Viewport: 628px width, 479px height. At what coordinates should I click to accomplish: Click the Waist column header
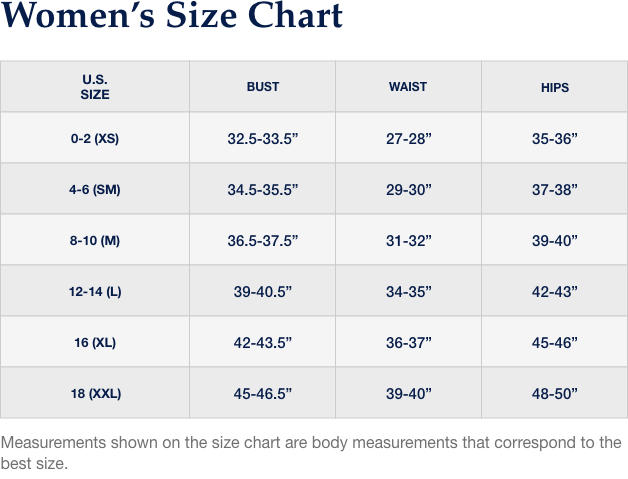click(x=408, y=87)
